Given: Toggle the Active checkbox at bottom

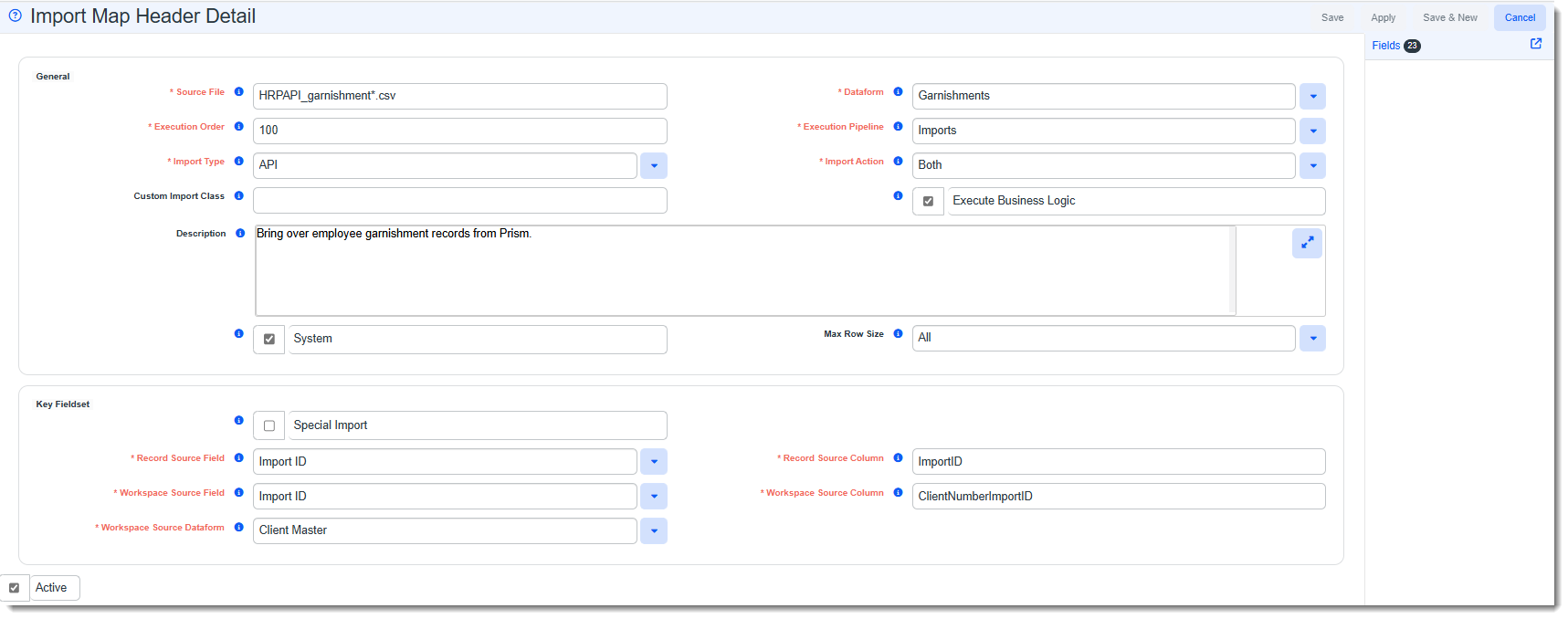Looking at the screenshot, I should pos(15,588).
